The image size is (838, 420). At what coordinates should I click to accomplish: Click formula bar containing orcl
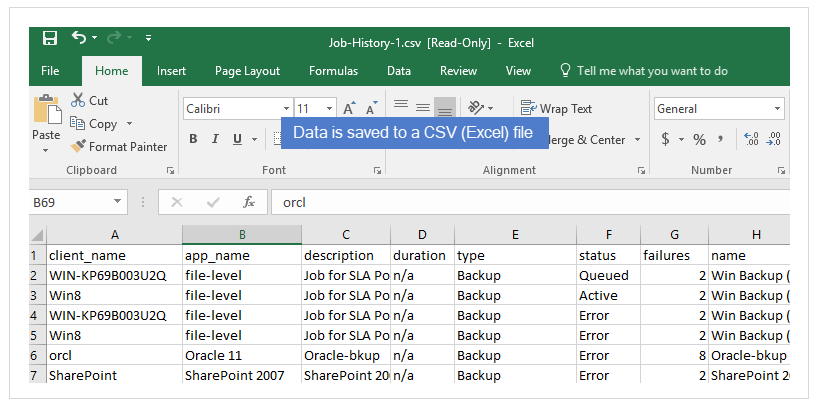coord(530,203)
